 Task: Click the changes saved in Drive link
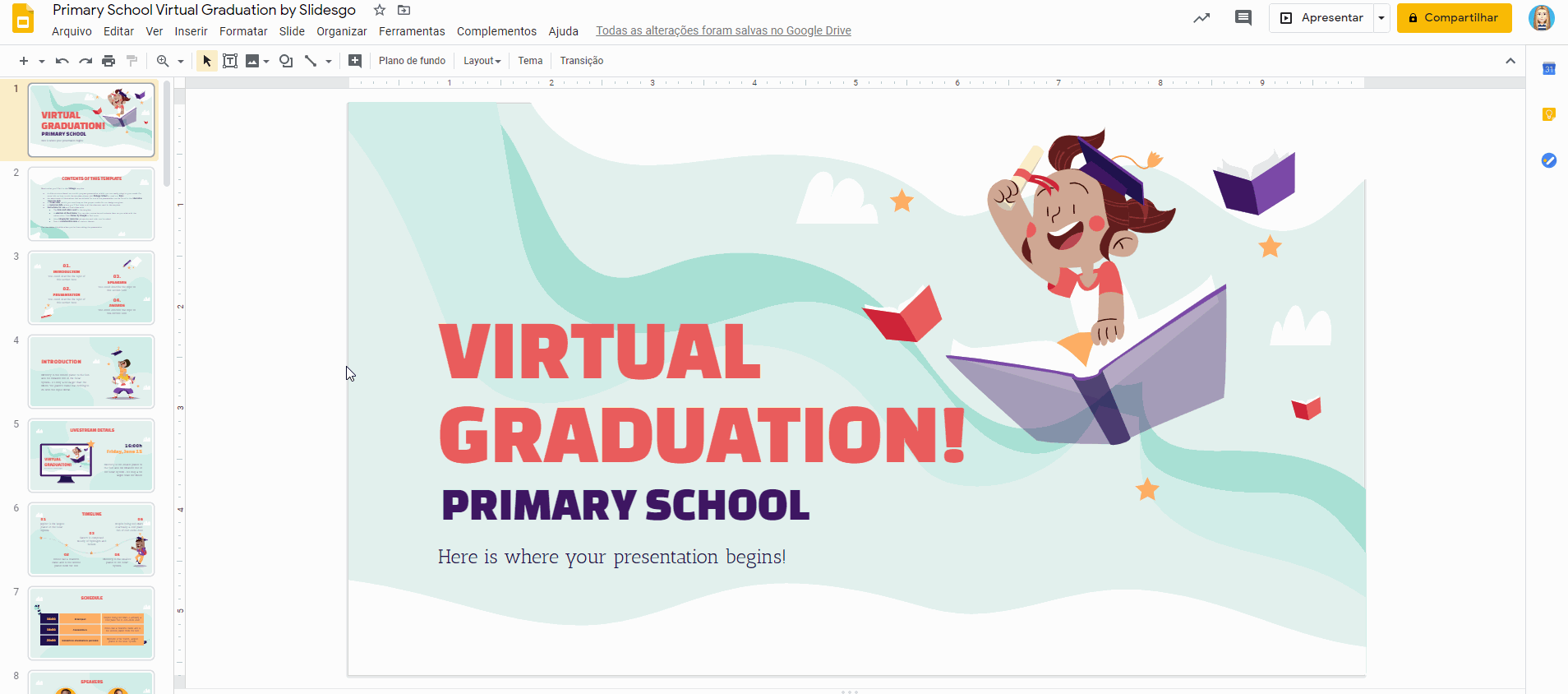723,31
